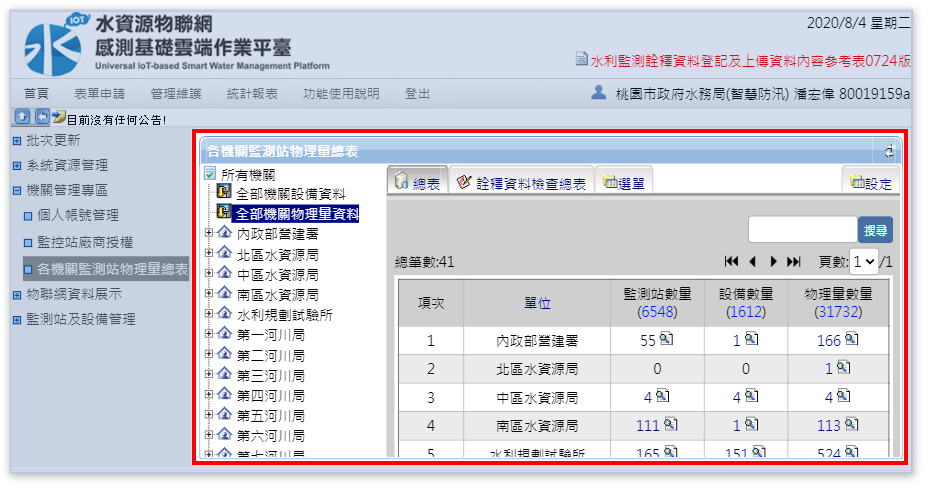The width and height of the screenshot is (929, 488).
Task: Open detail icon for 中區水資源局 device count
Action: 751,396
